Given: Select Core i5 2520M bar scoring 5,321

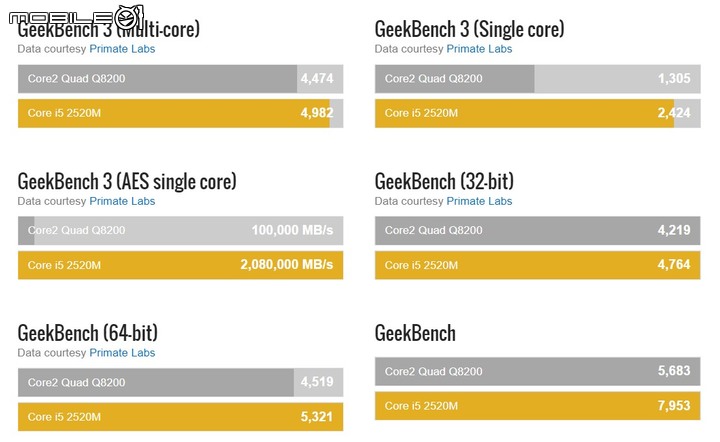Looking at the screenshot, I should [180, 417].
